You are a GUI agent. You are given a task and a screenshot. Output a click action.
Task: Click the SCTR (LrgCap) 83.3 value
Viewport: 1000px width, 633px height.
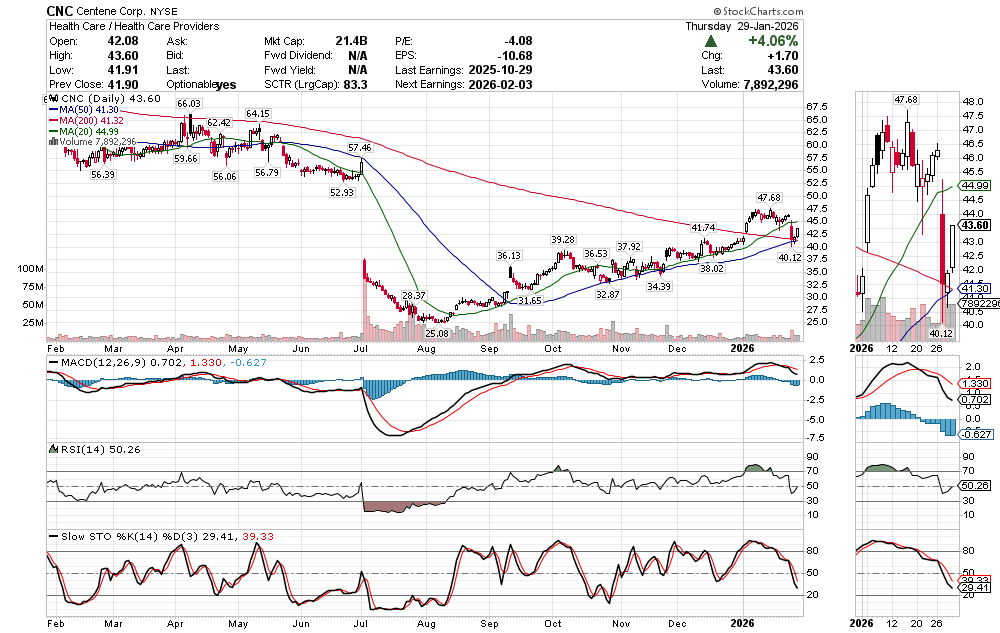pyautogui.click(x=356, y=86)
